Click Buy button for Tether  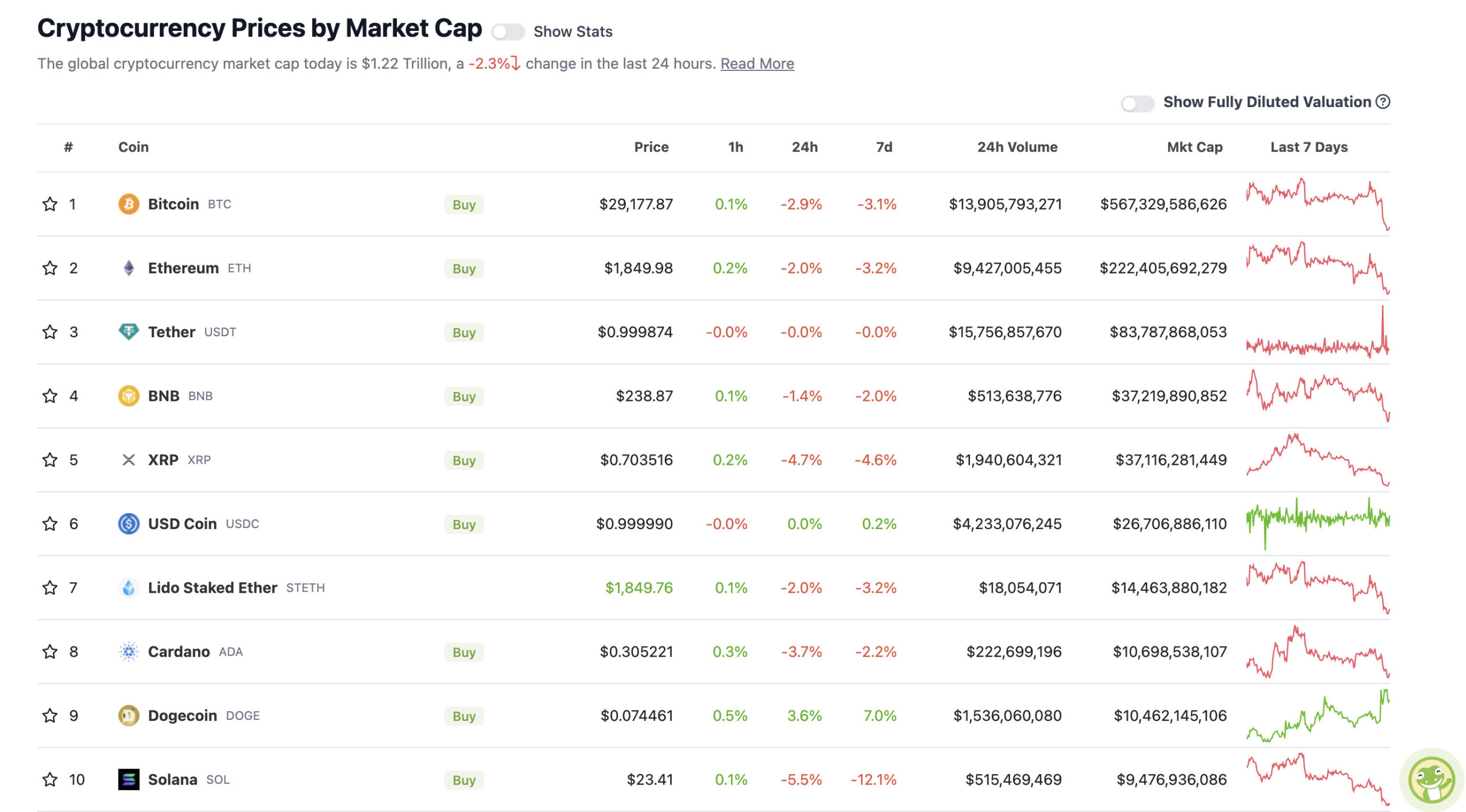tap(464, 333)
